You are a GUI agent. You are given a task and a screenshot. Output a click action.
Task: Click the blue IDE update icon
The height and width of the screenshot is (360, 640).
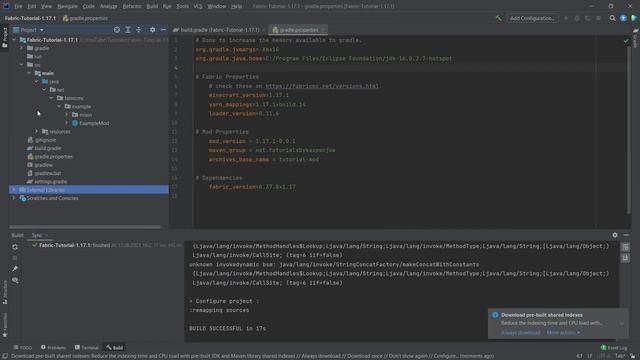623,18
